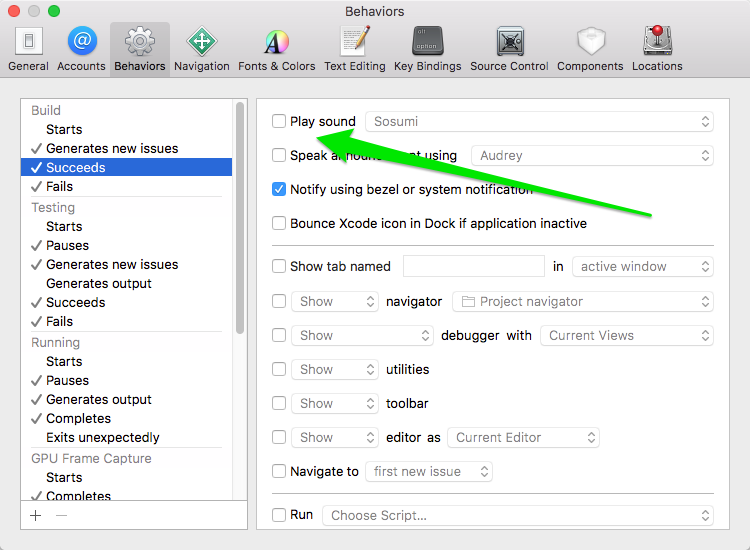
Task: Open the Current Editor dropdown
Action: (x=523, y=438)
